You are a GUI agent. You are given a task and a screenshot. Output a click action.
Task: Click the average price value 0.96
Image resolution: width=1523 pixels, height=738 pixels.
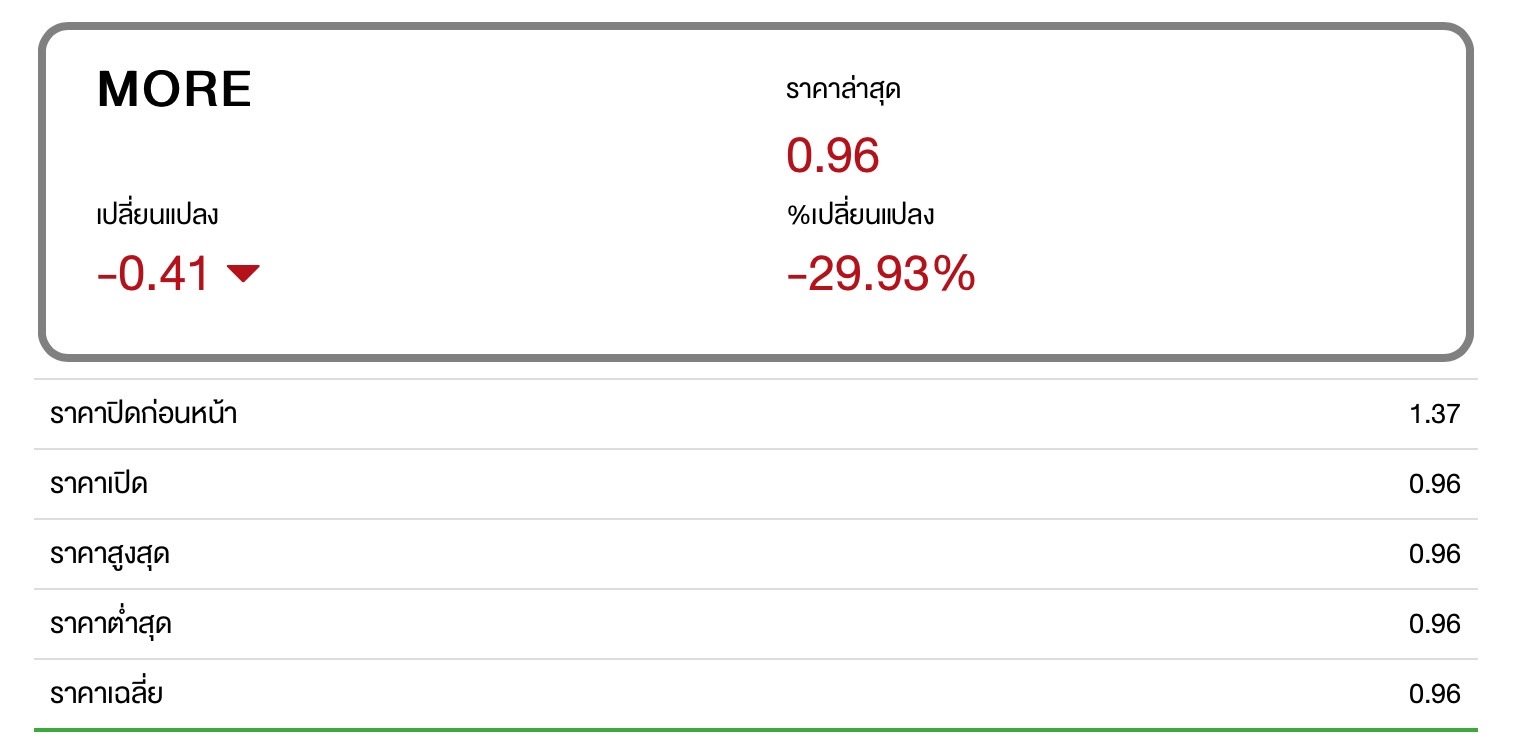tap(1435, 695)
